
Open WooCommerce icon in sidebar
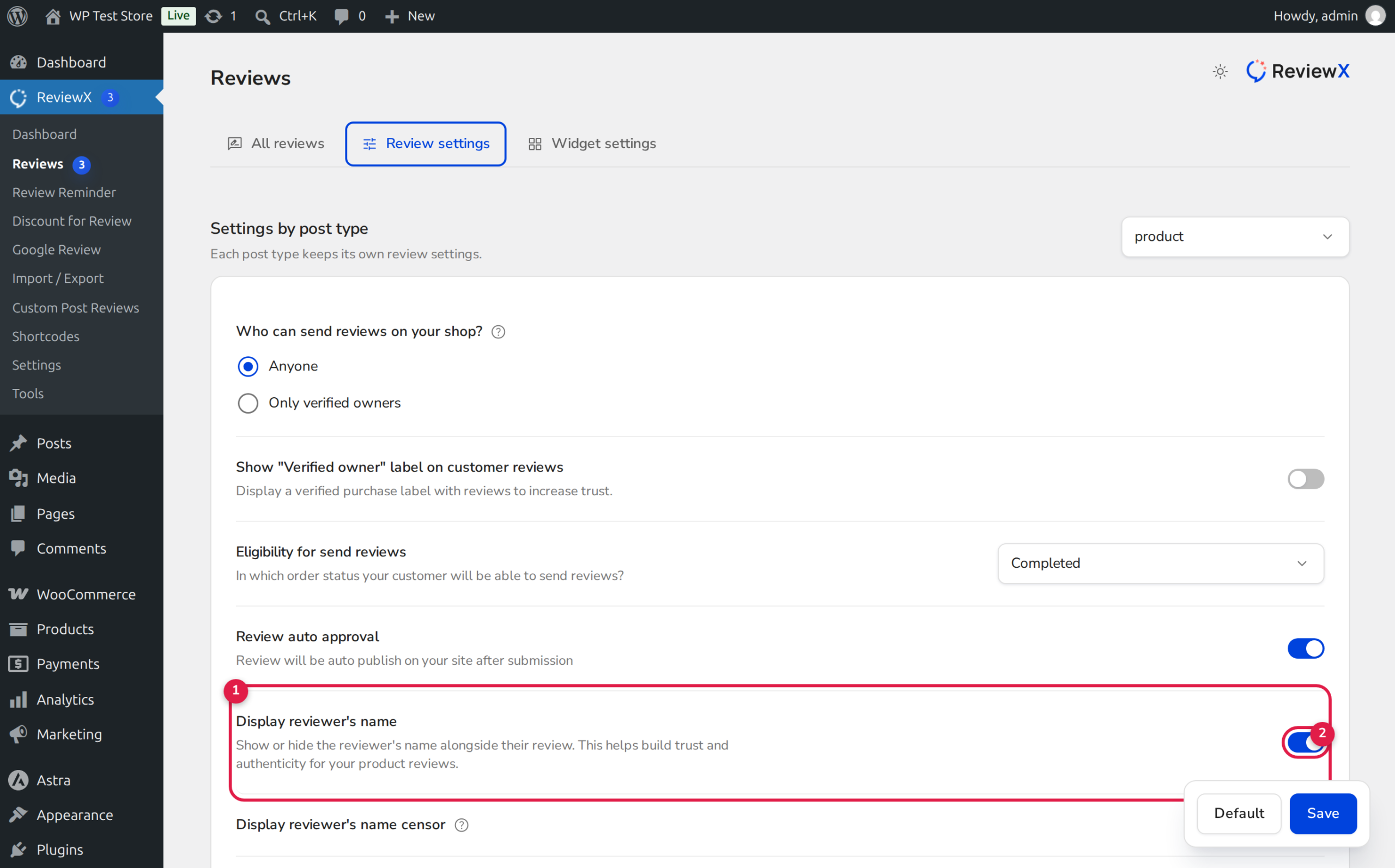pos(19,594)
